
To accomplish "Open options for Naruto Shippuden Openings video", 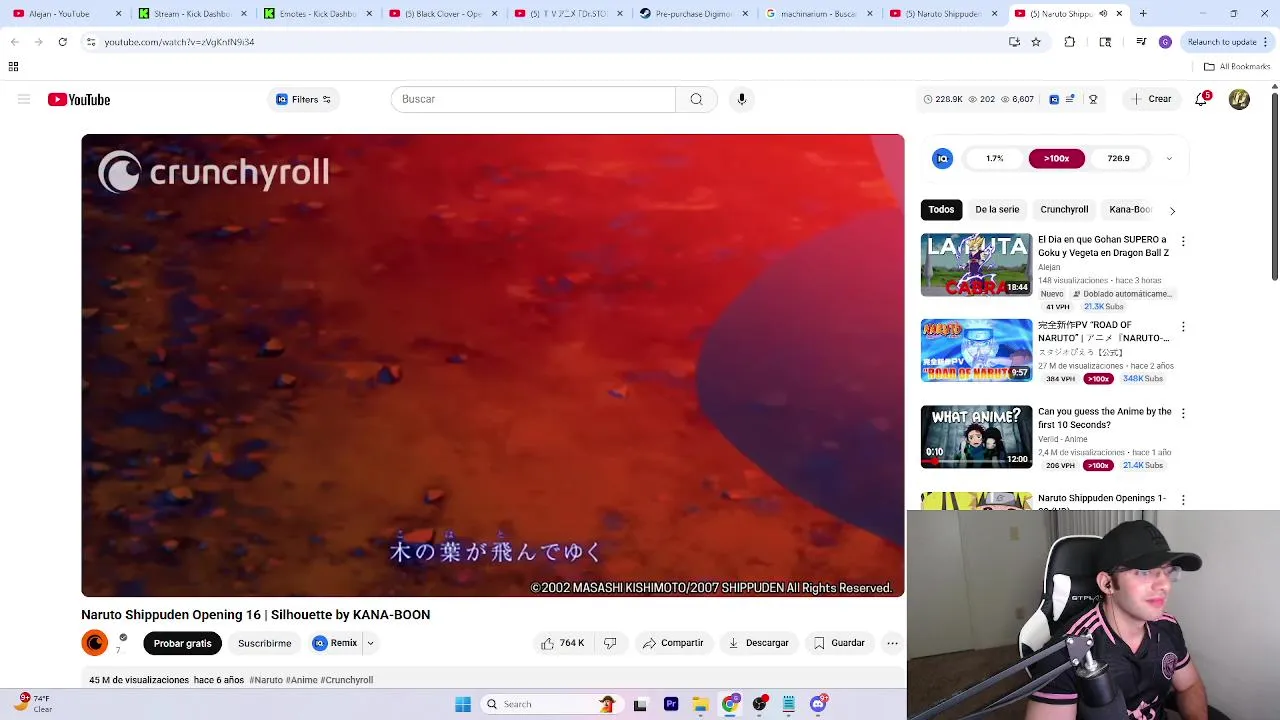I will [x=1183, y=499].
